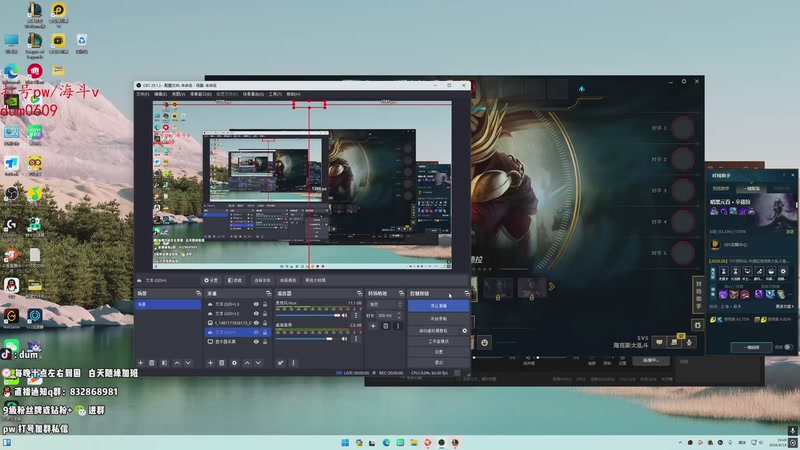Screen dimensions: 800x450
Task: Toggle the auto switch in assistant panel
Action: pyautogui.click(x=788, y=347)
